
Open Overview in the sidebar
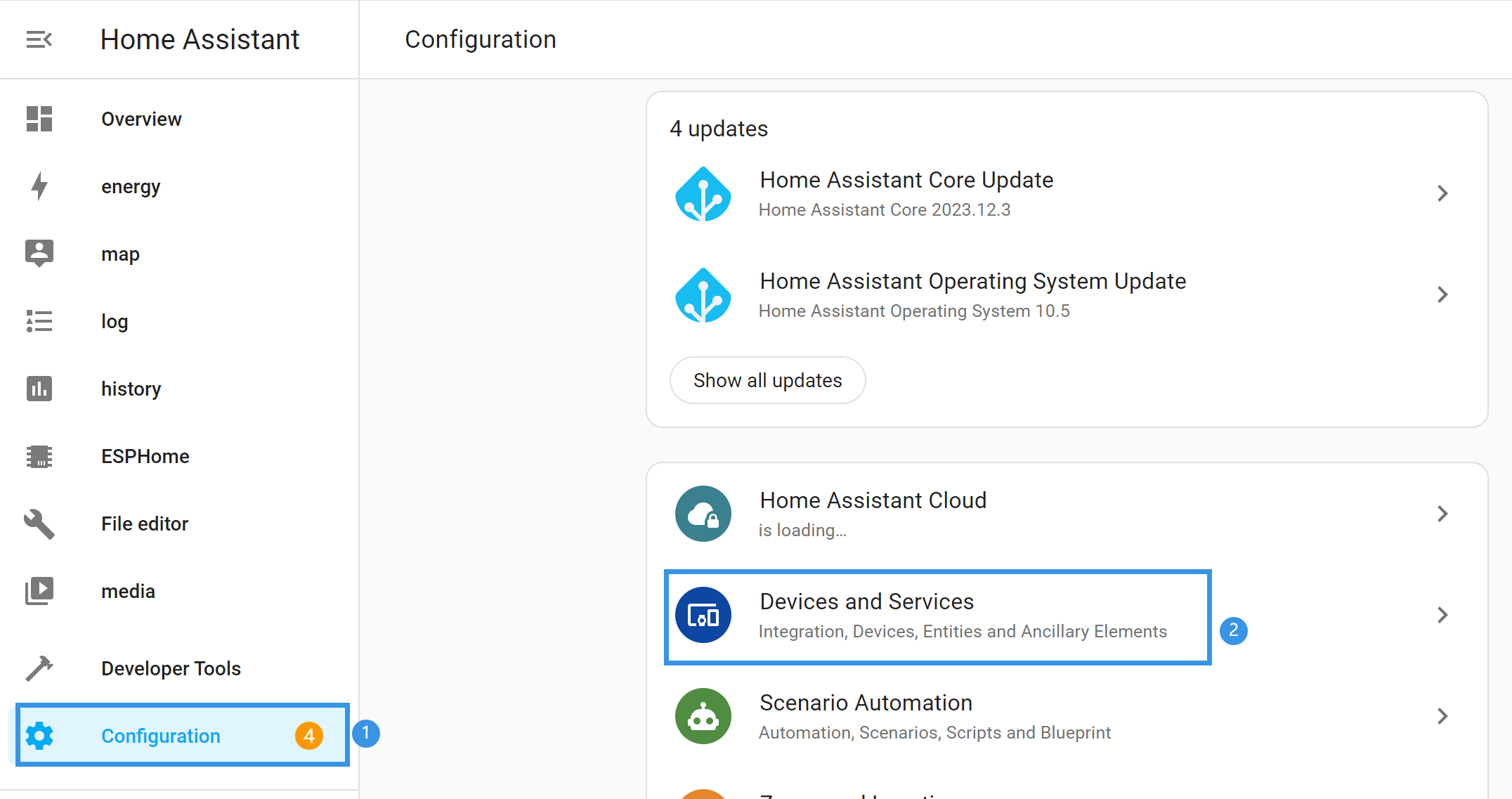click(179, 119)
